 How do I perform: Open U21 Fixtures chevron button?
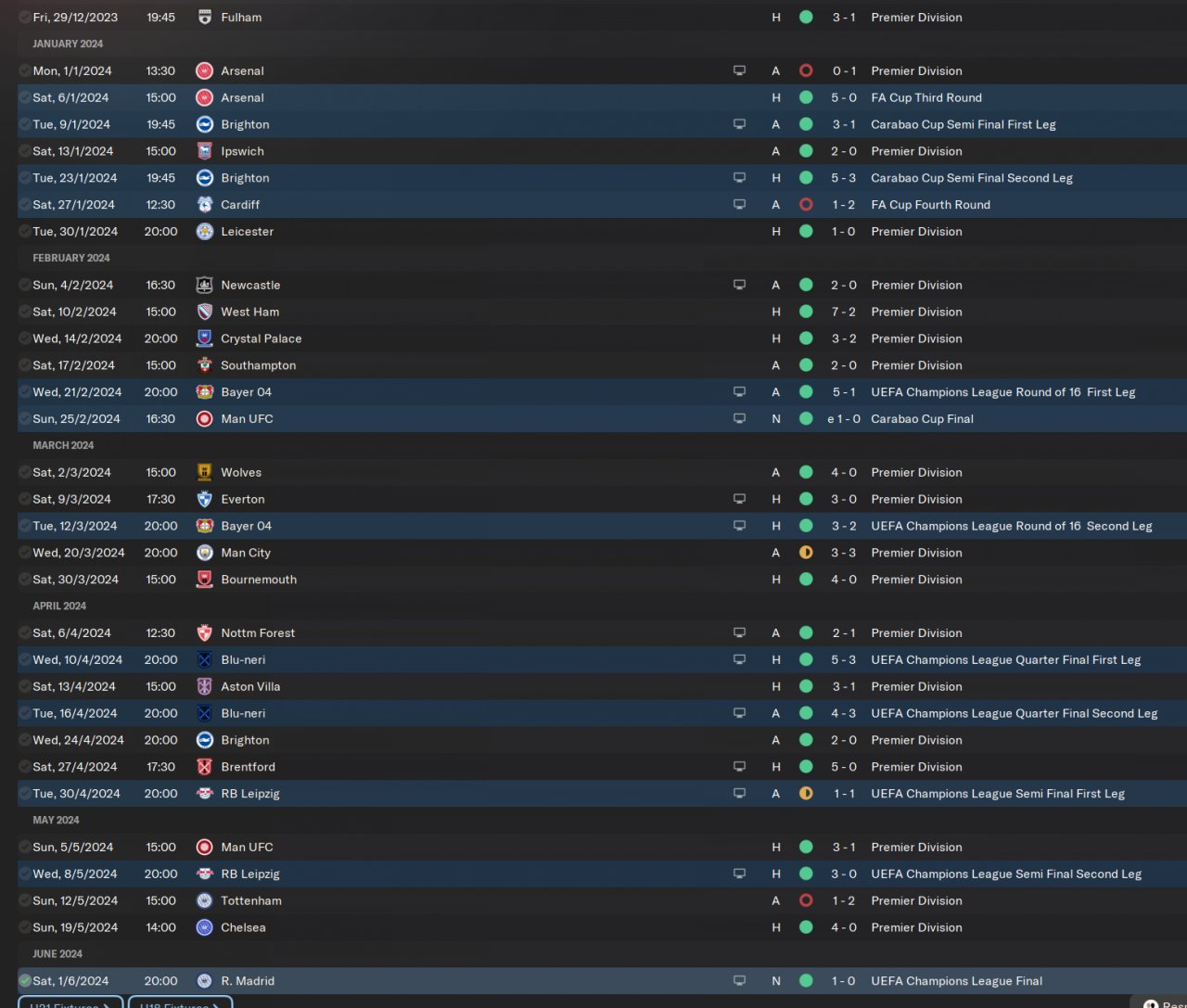point(70,1003)
